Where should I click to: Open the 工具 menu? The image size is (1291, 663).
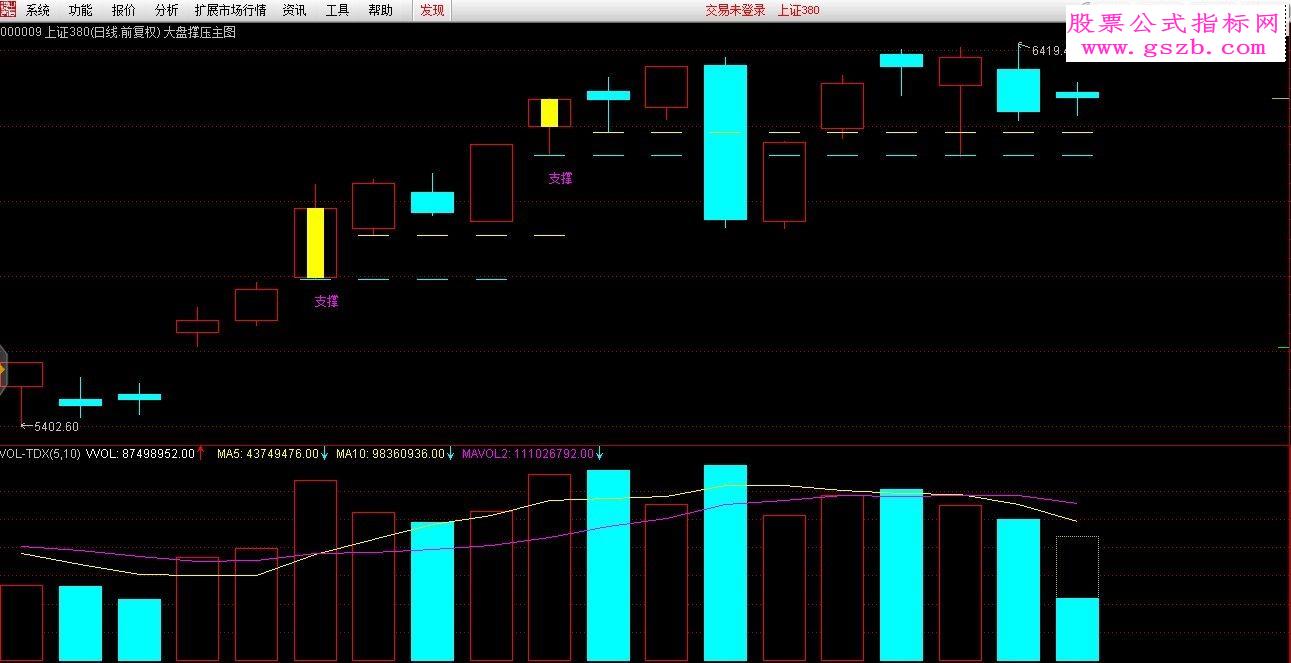pyautogui.click(x=337, y=10)
